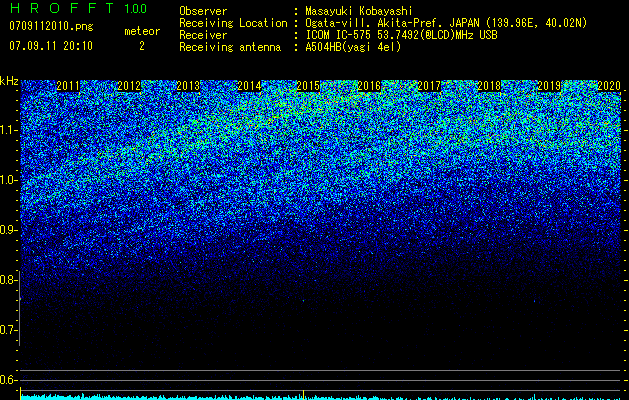Click the A504HB(yagi 4el) antenna text
The width and height of the screenshot is (629, 400).
pos(353,47)
